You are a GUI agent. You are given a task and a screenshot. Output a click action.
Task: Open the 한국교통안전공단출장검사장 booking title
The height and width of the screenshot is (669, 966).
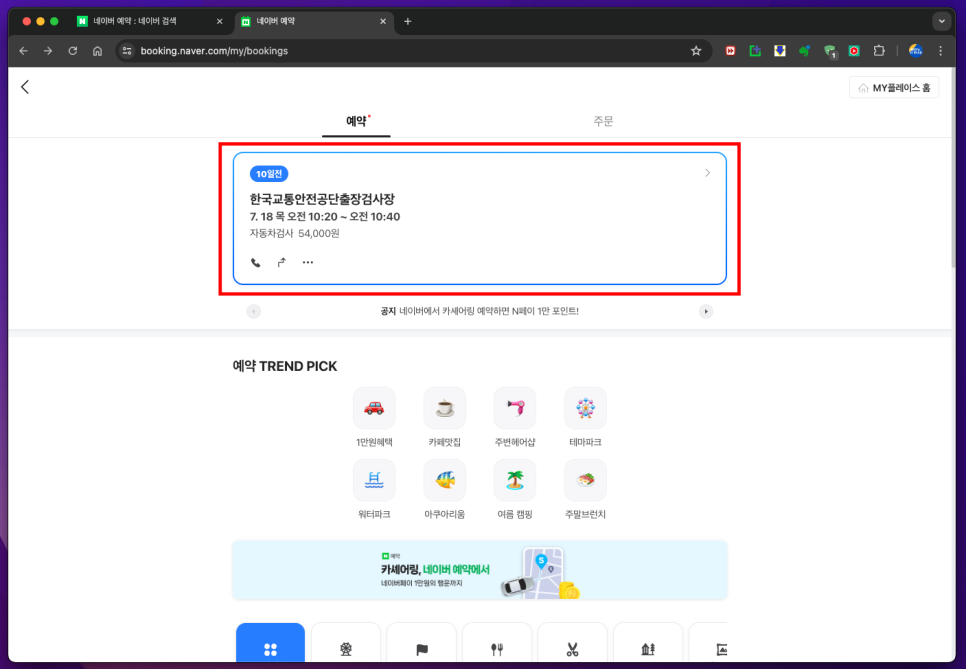point(322,199)
